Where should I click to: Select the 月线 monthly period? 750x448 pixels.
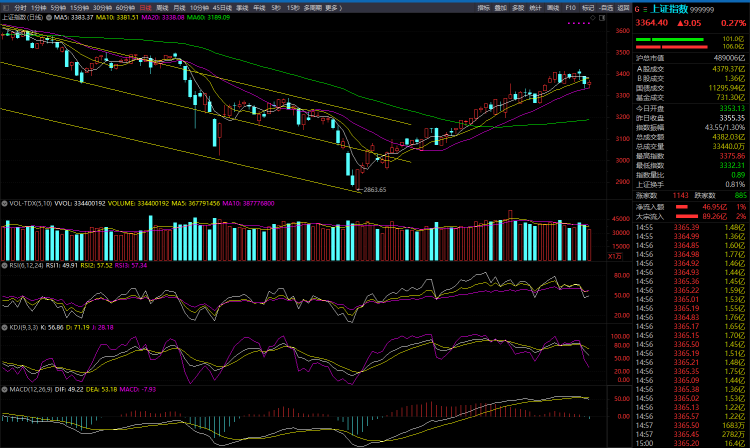click(179, 7)
